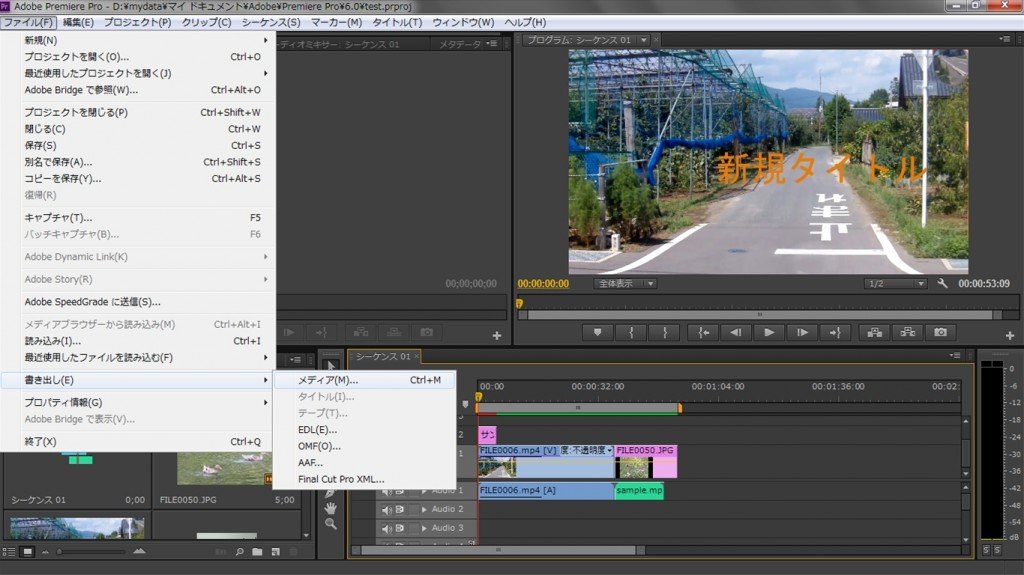Select the Zoom tool in tools panel
The height and width of the screenshot is (575, 1024).
pyautogui.click(x=331, y=524)
